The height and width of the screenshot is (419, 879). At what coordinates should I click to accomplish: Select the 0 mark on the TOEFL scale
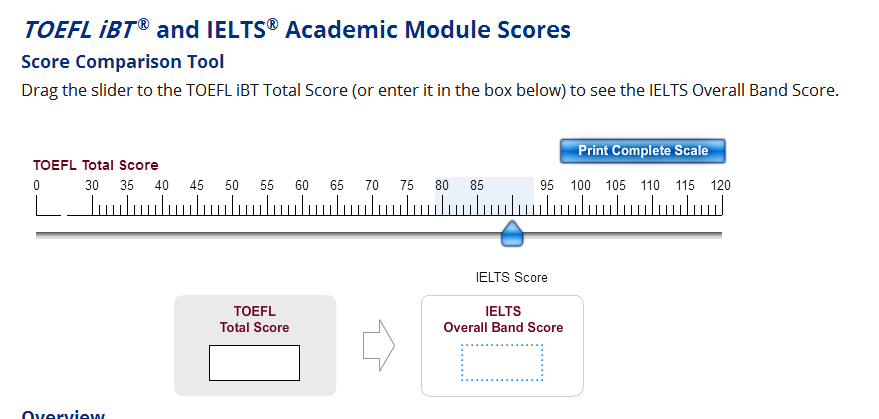36,186
